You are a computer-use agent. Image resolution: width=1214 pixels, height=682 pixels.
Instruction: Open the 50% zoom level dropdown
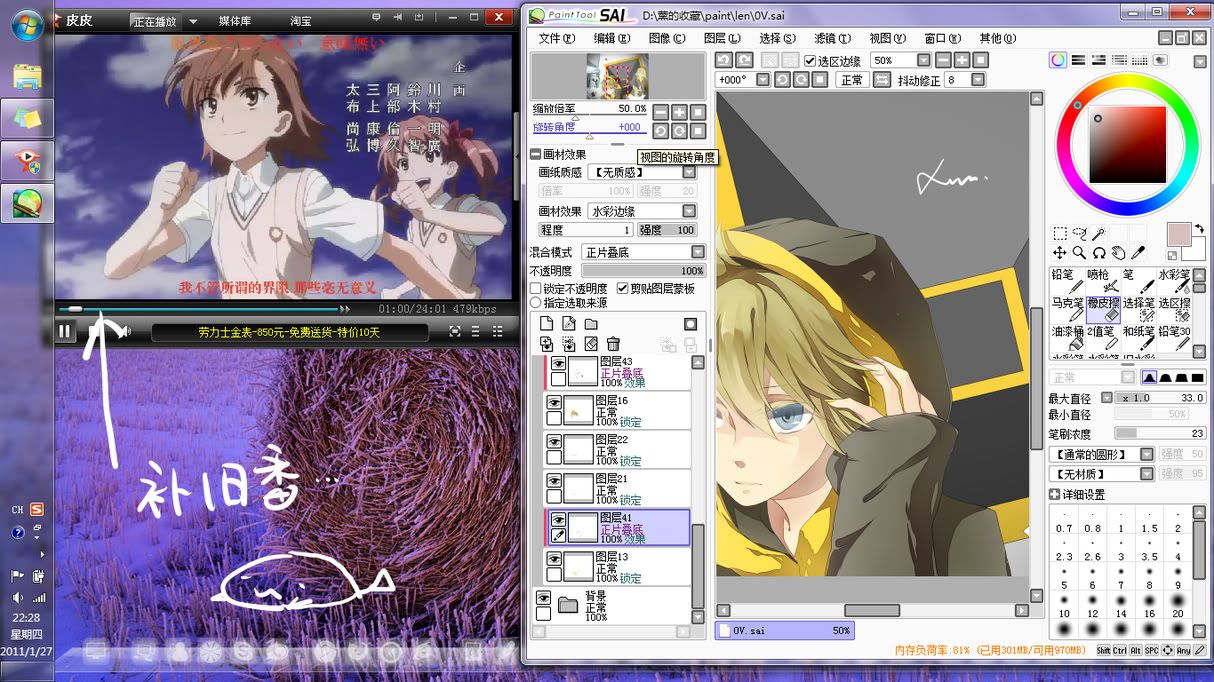[921, 61]
